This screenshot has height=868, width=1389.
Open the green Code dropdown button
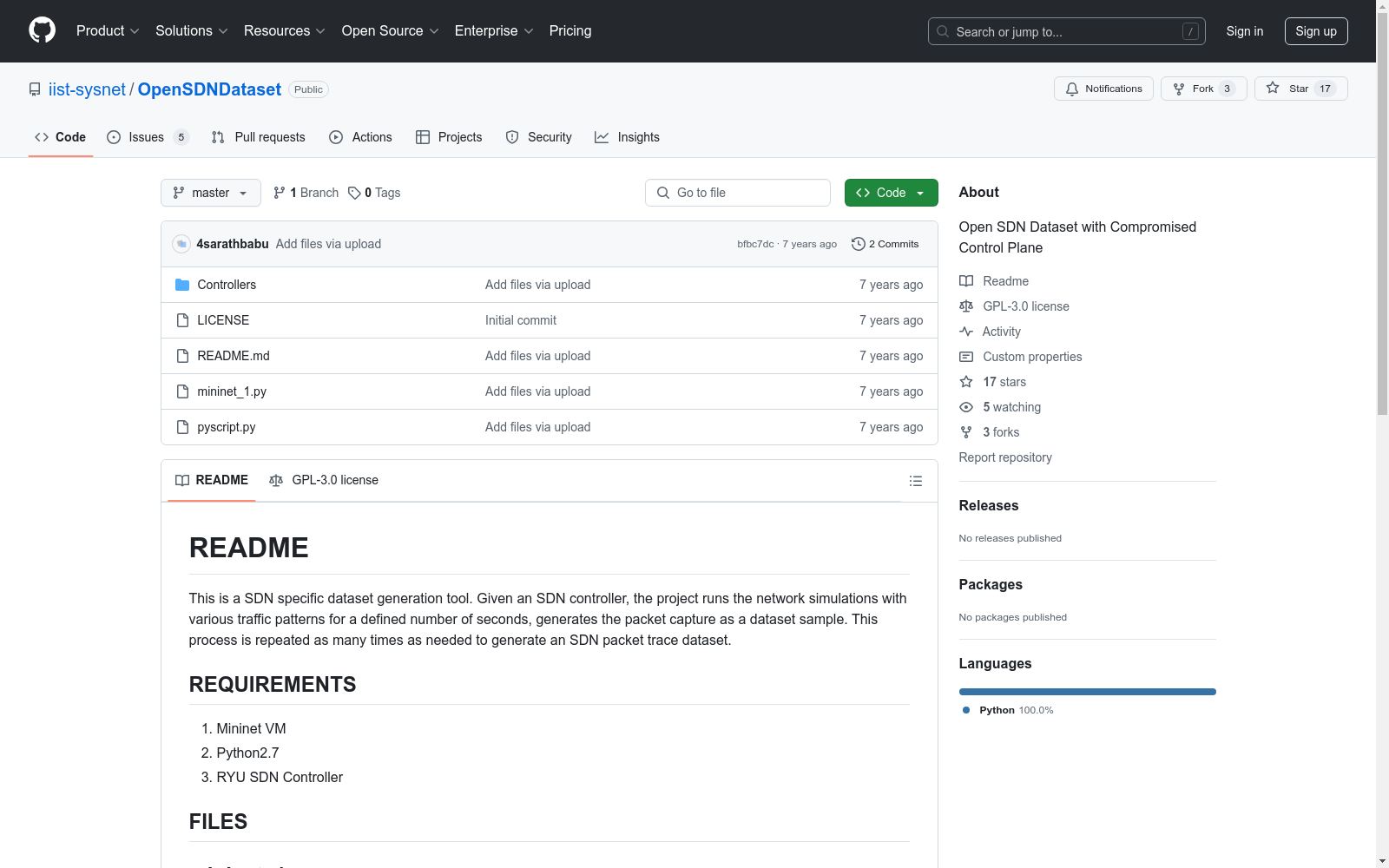(891, 193)
